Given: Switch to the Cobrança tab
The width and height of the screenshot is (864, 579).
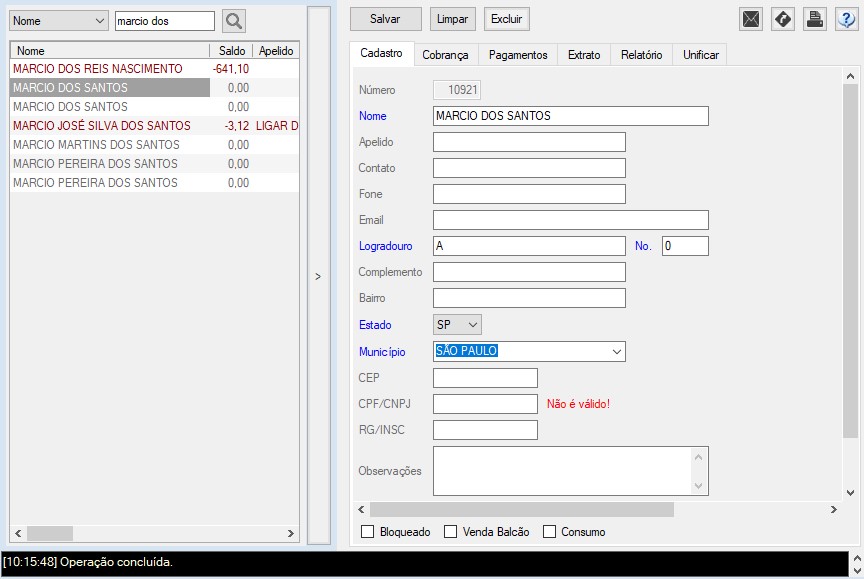Looking at the screenshot, I should coord(445,55).
